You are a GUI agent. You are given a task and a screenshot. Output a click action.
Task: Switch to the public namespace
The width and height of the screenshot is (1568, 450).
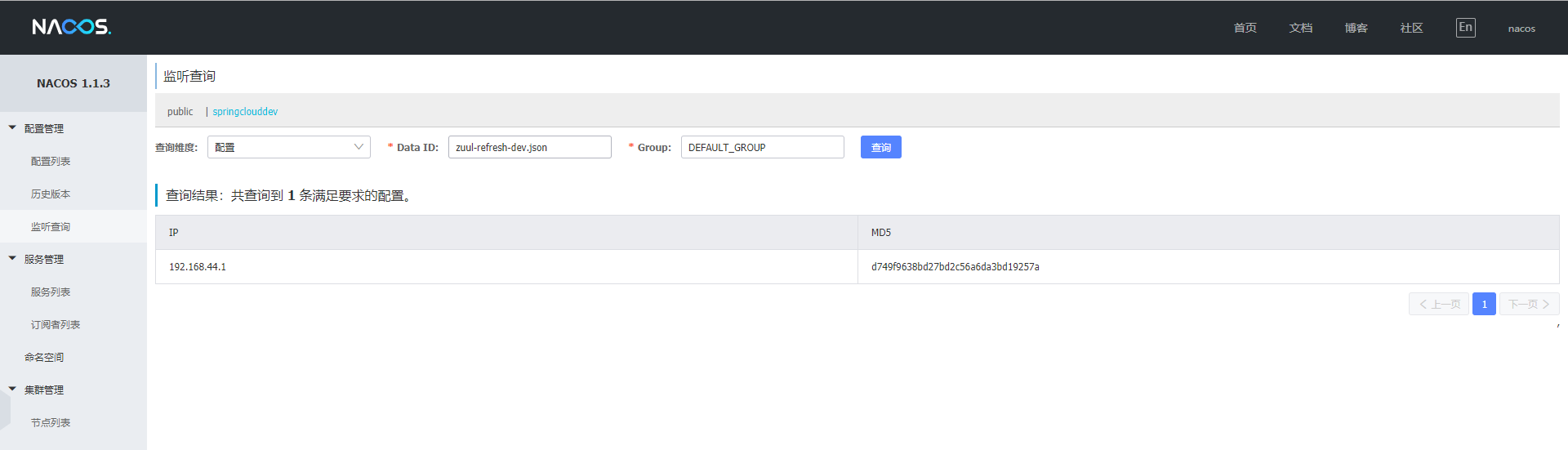point(180,112)
